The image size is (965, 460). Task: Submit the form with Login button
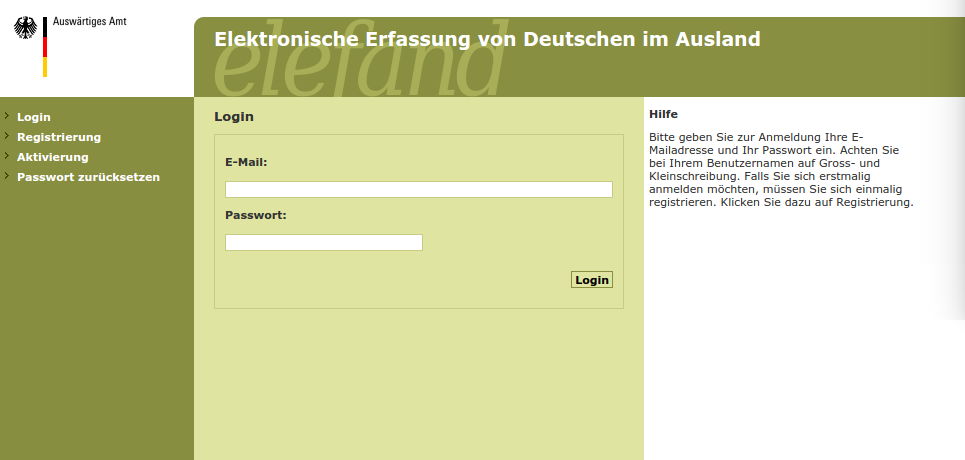pyautogui.click(x=591, y=280)
